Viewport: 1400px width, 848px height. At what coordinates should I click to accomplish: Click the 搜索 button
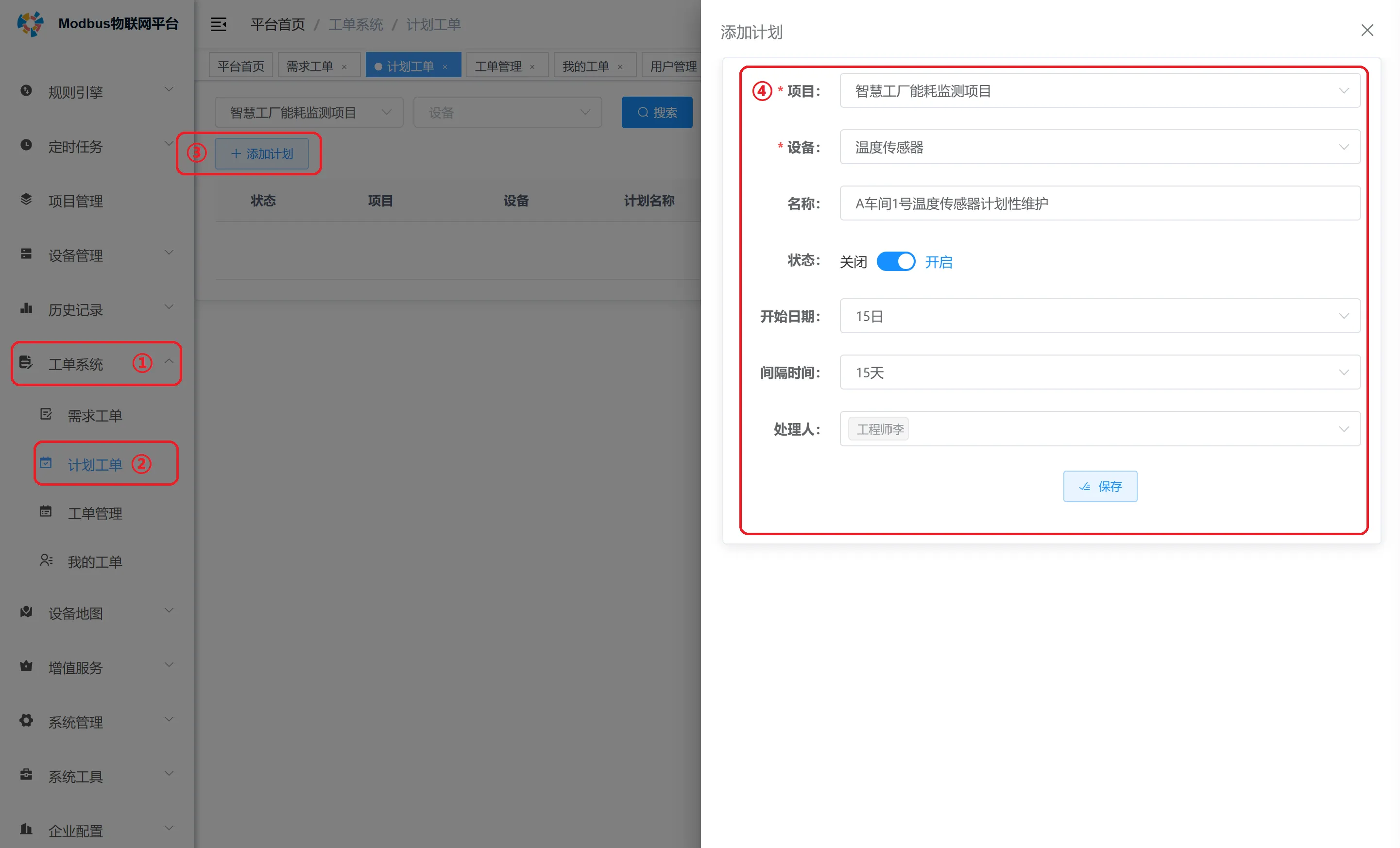click(657, 112)
